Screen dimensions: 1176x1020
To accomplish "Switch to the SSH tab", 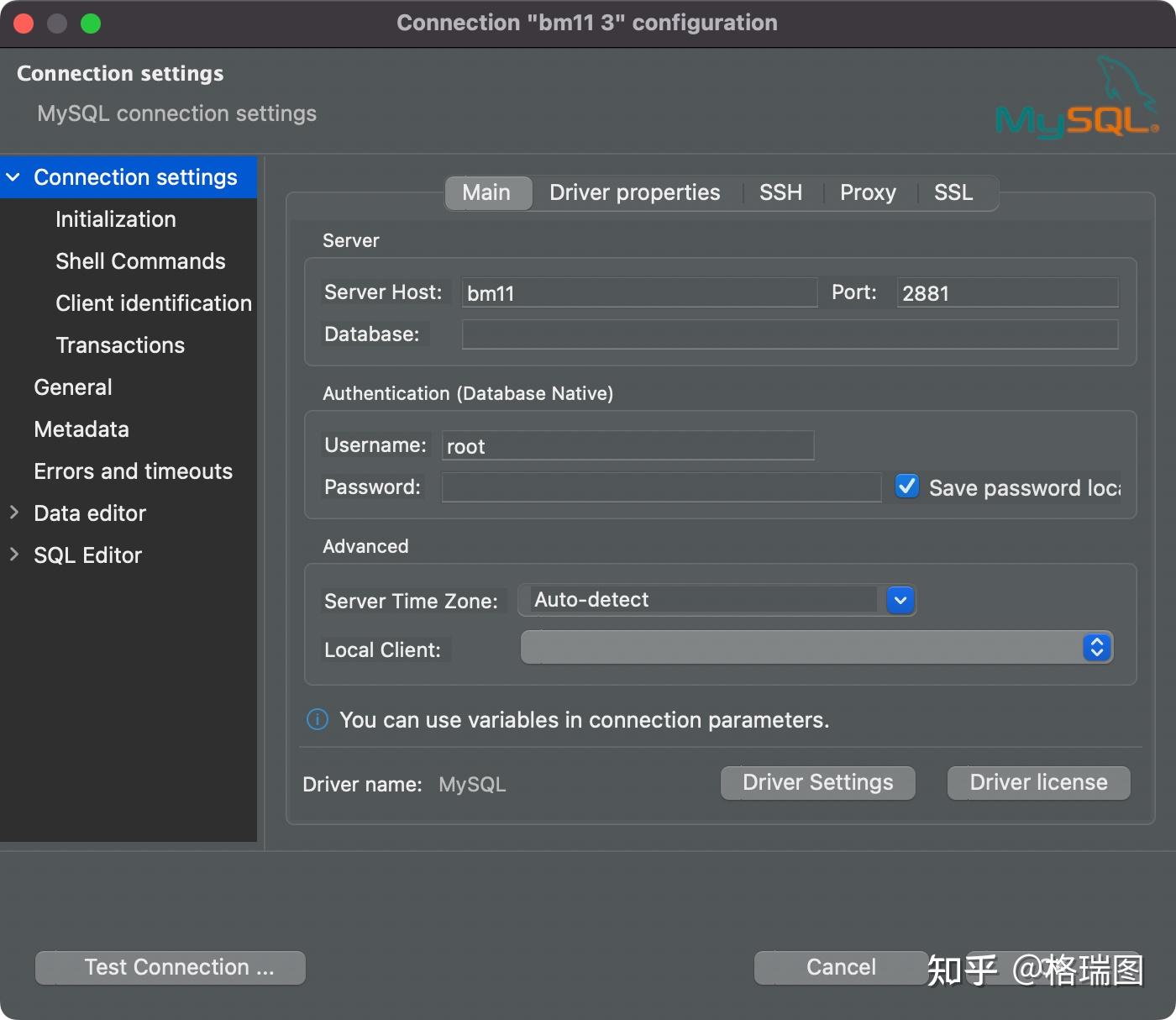I will [780, 192].
